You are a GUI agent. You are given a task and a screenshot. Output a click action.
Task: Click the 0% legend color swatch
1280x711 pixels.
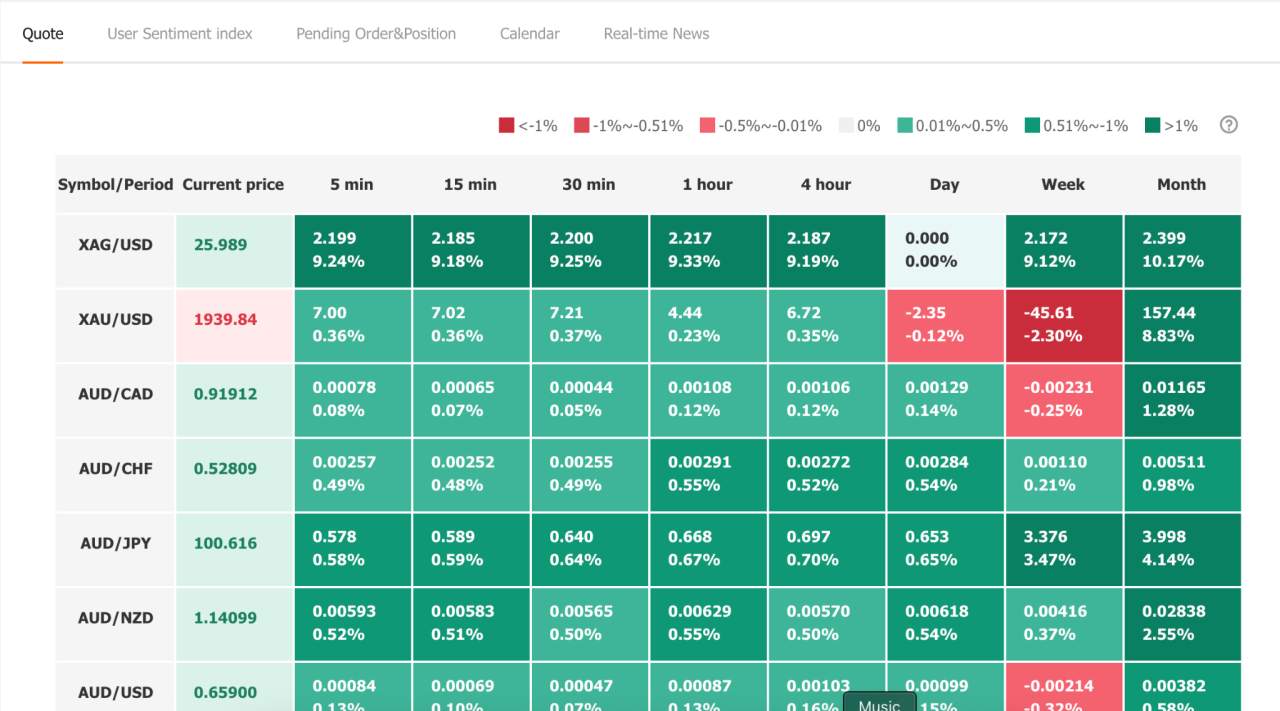846,126
